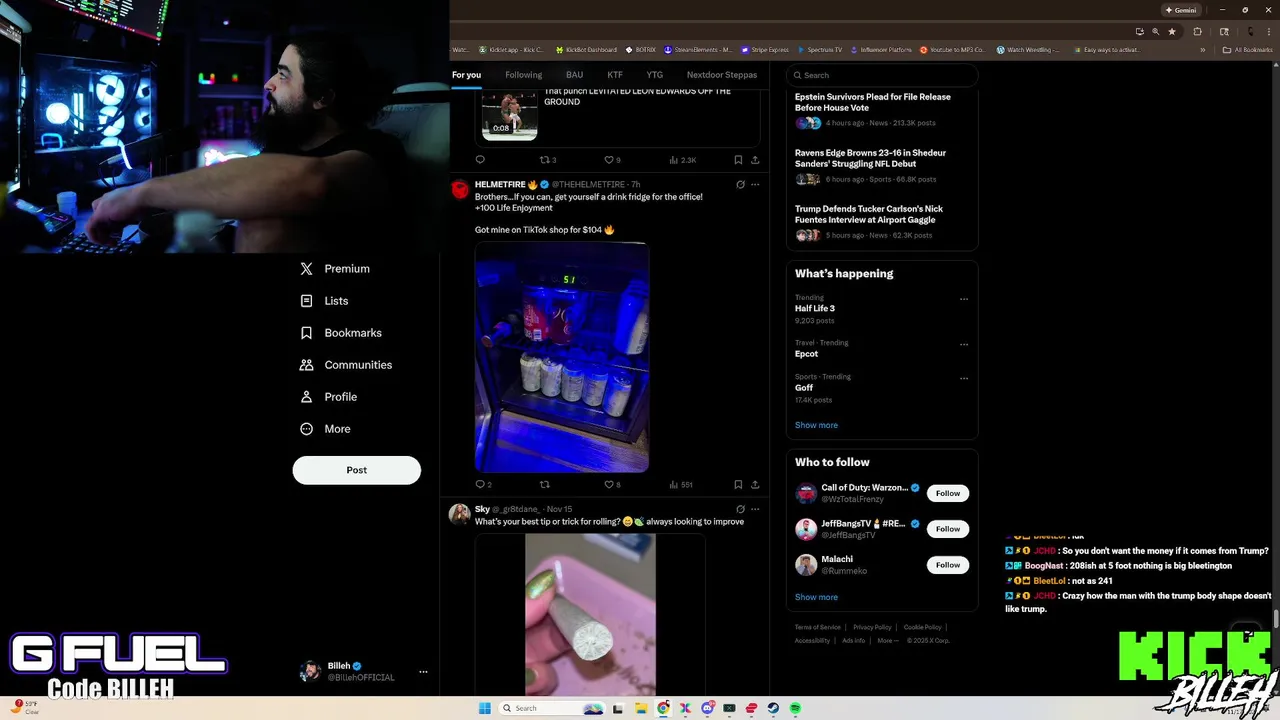View 2.3K views stat on Edwards post
Image resolution: width=1280 pixels, height=720 pixels.
click(682, 160)
